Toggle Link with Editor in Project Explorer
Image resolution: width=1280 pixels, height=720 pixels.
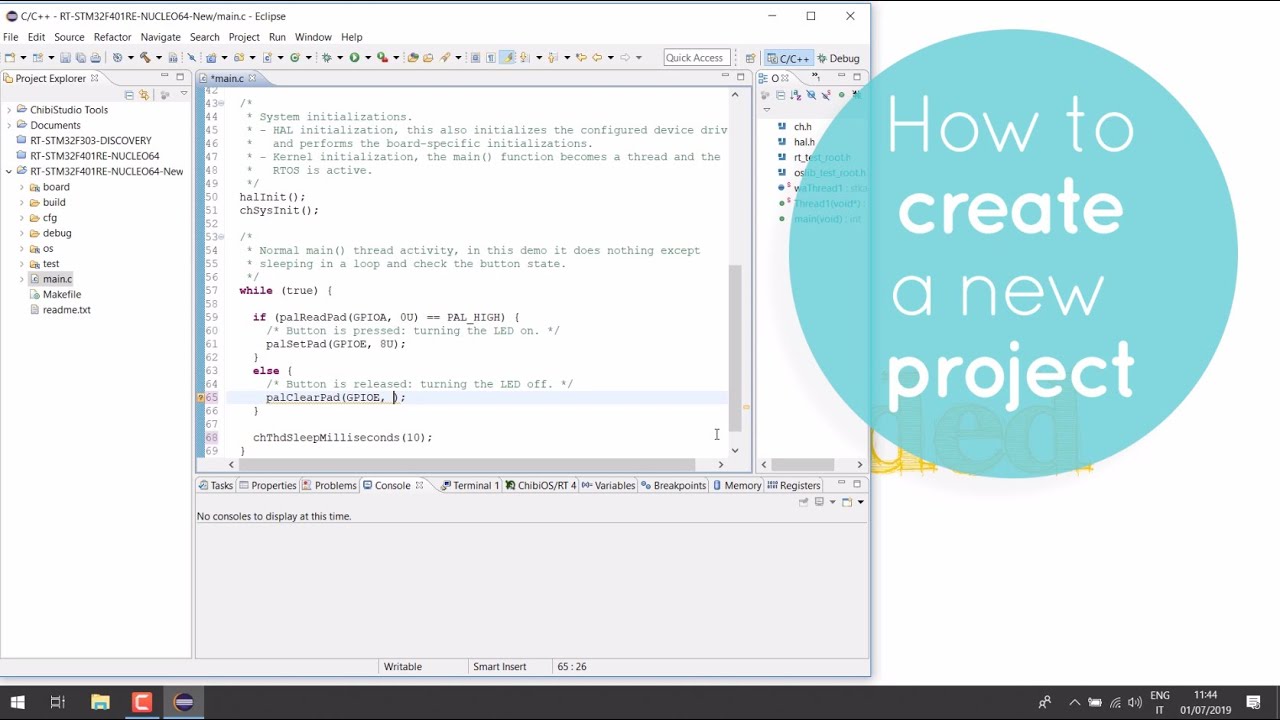tap(144, 94)
